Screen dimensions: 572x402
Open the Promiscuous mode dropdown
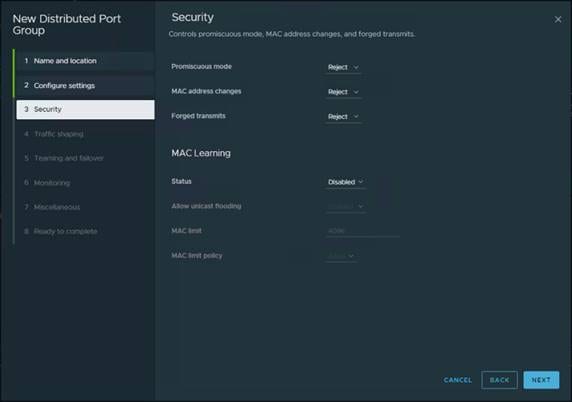click(x=343, y=67)
